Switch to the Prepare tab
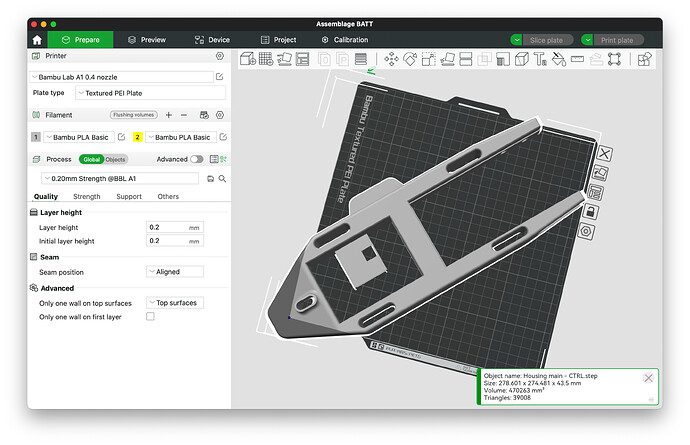Viewport: 690px width, 445px height. 81,40
